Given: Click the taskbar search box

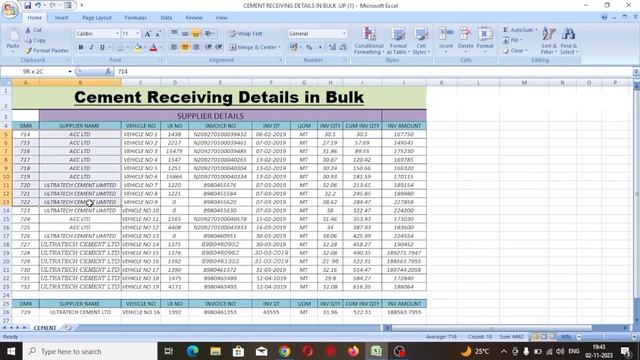Looking at the screenshot, I should (90, 351).
